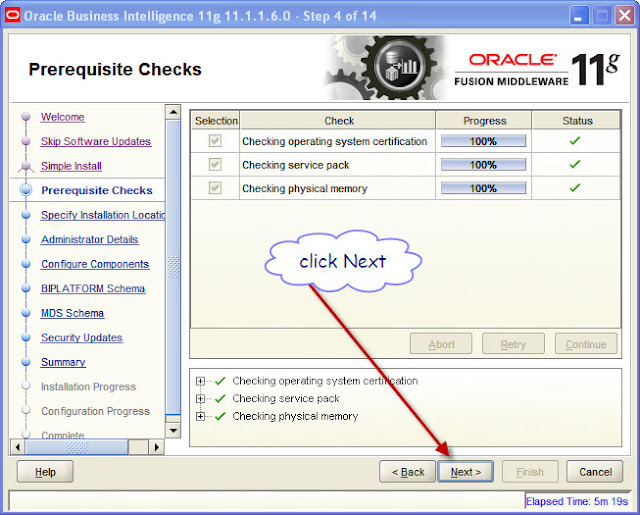
Task: Click the Status column header
Action: point(577,121)
